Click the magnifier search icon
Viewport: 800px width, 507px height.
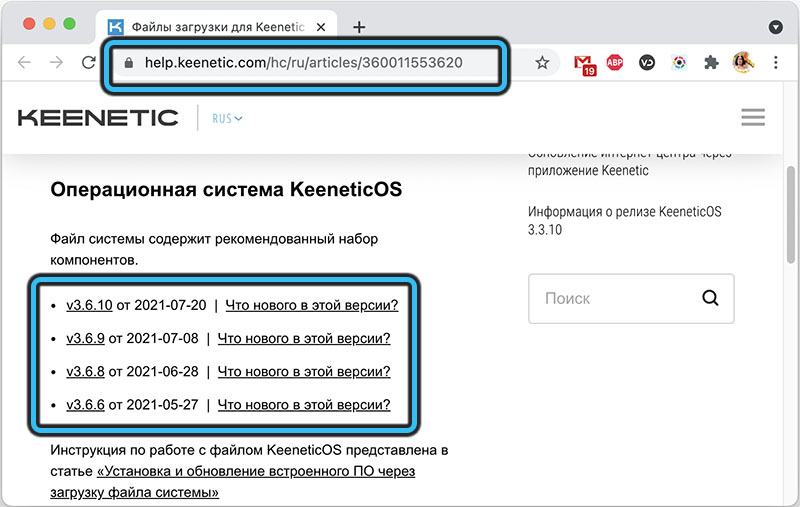coord(710,298)
